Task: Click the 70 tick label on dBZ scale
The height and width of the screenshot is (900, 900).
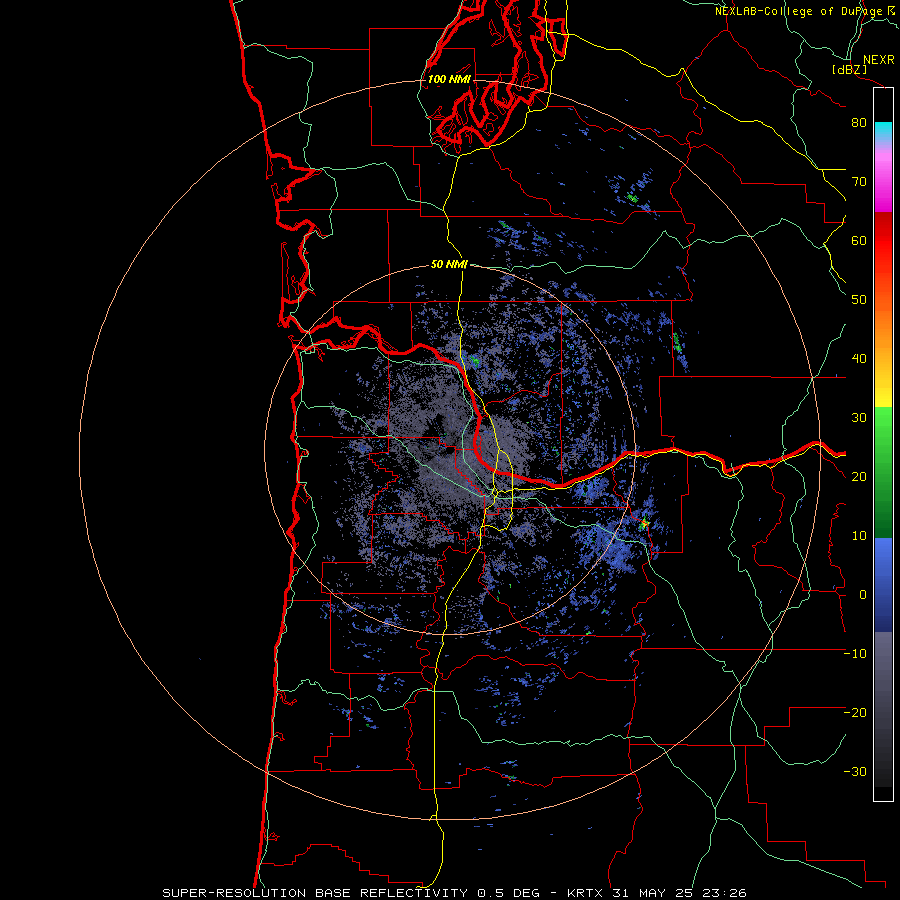Action: (x=859, y=182)
